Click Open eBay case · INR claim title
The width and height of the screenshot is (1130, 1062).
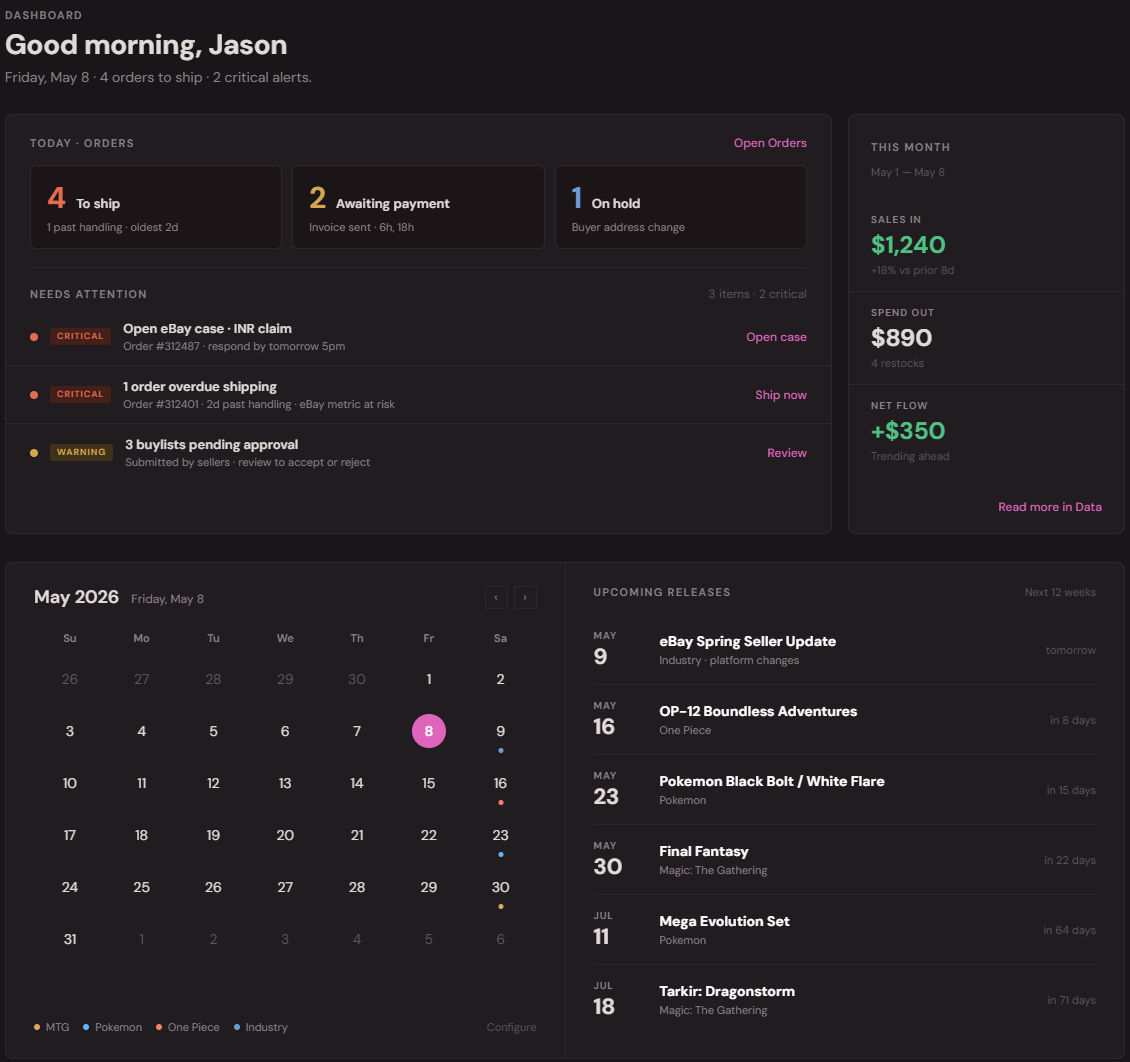[x=208, y=329]
